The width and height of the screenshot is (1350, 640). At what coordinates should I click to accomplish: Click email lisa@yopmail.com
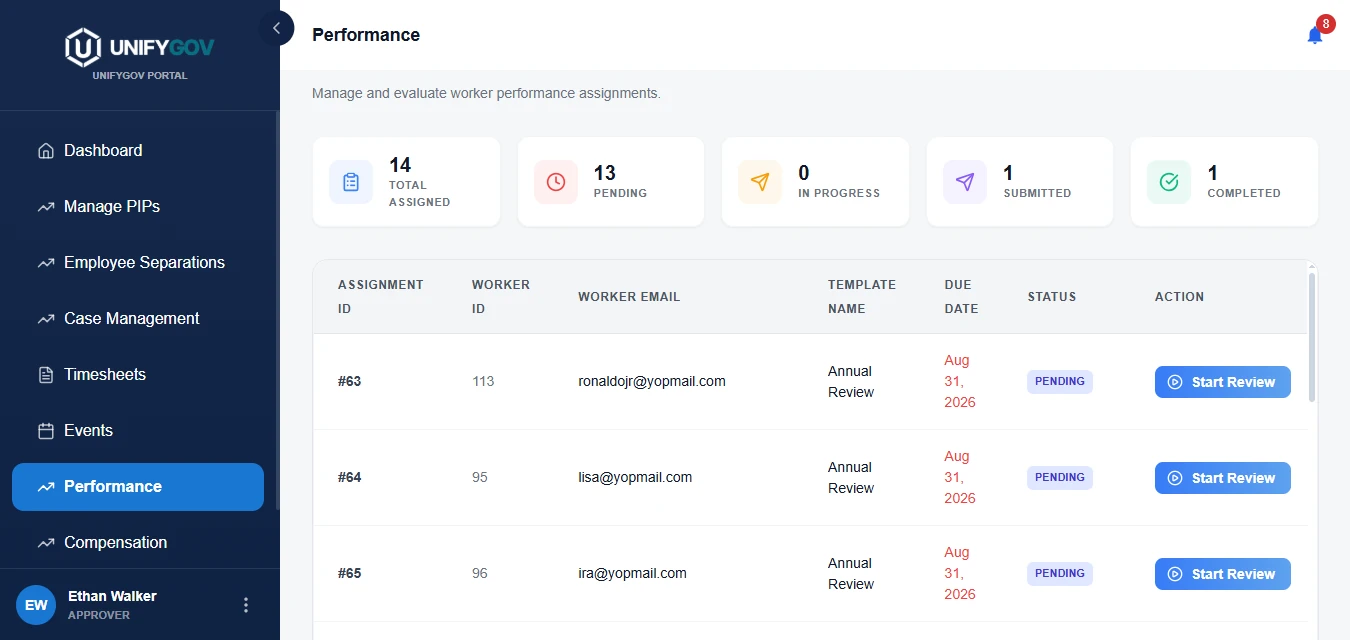click(x=635, y=478)
